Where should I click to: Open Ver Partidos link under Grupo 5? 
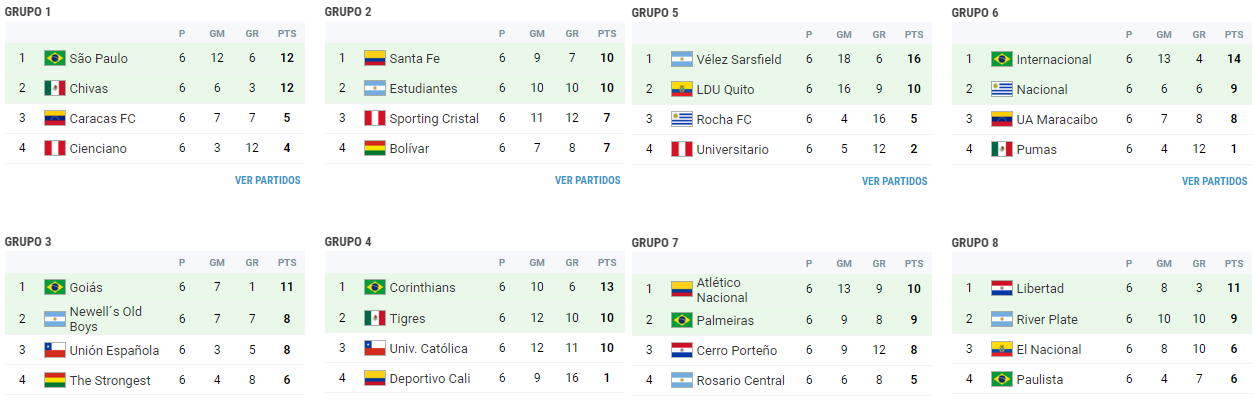pyautogui.click(x=895, y=182)
